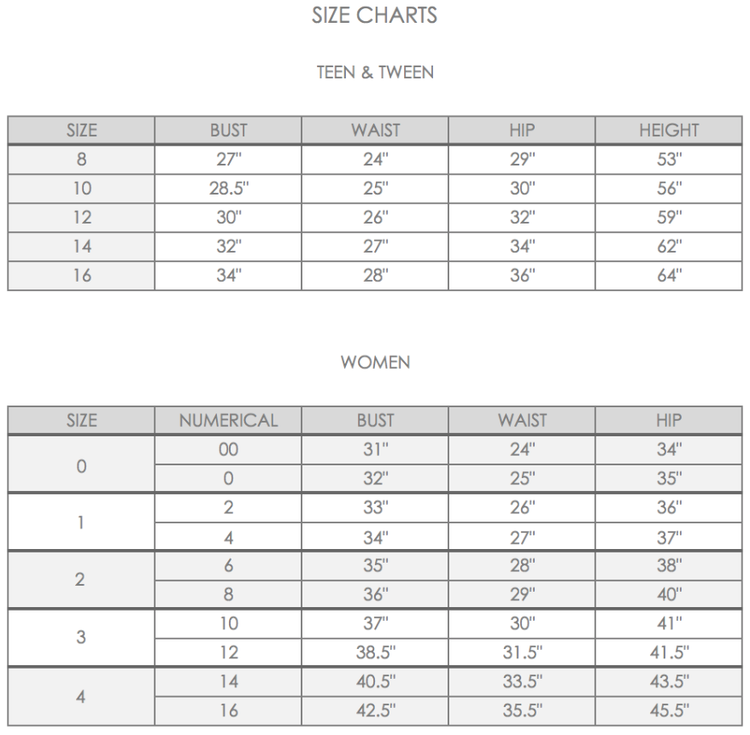Click the WAIST header in the teen table
Screen dimensions: 750x735
pos(375,130)
